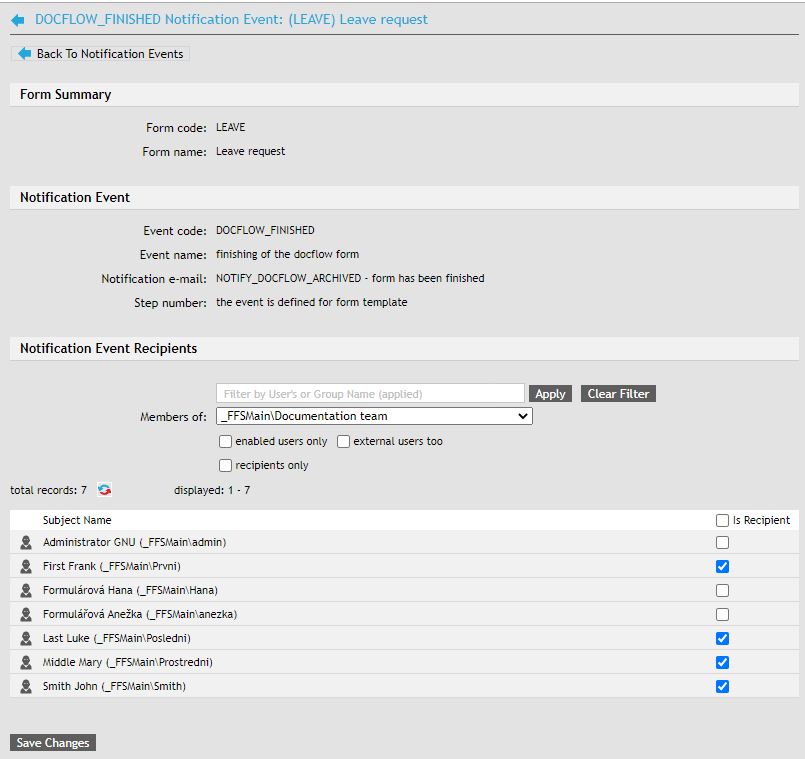
Task: Click user icon beside Middle Mary
Action: point(26,663)
